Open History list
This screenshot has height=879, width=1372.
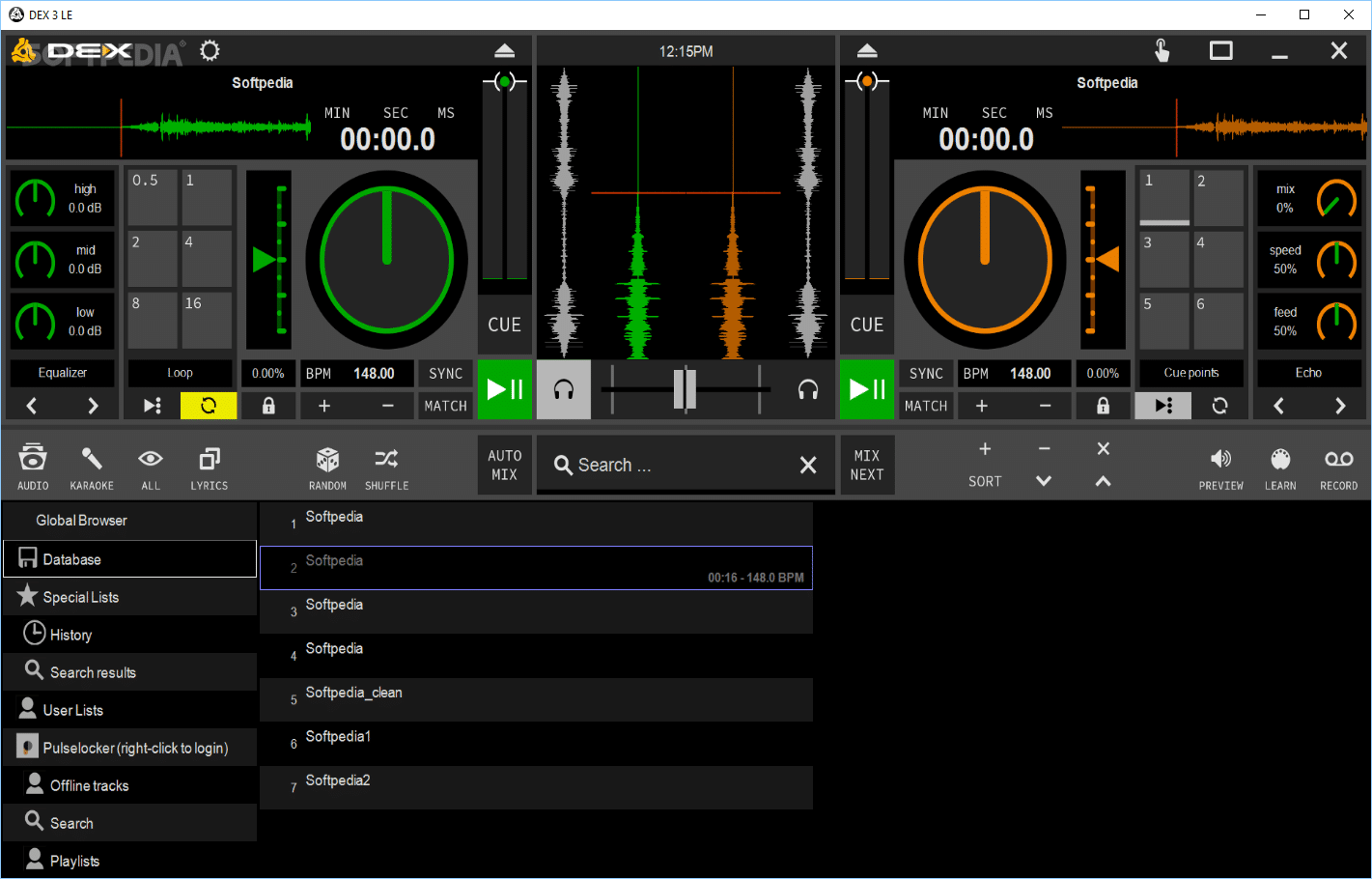pyautogui.click(x=130, y=635)
